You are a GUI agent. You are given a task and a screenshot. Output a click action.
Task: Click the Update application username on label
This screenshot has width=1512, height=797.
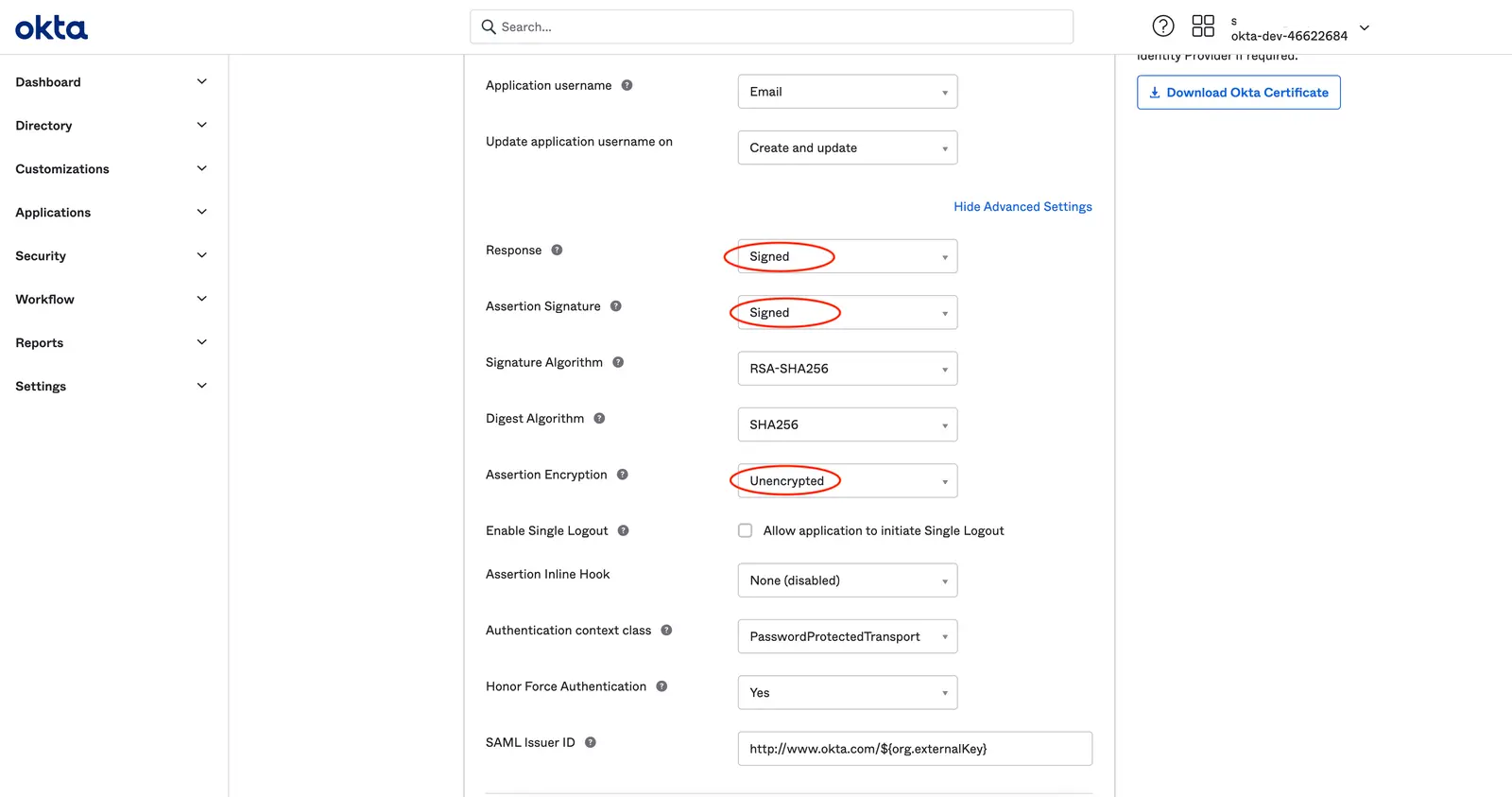[579, 142]
